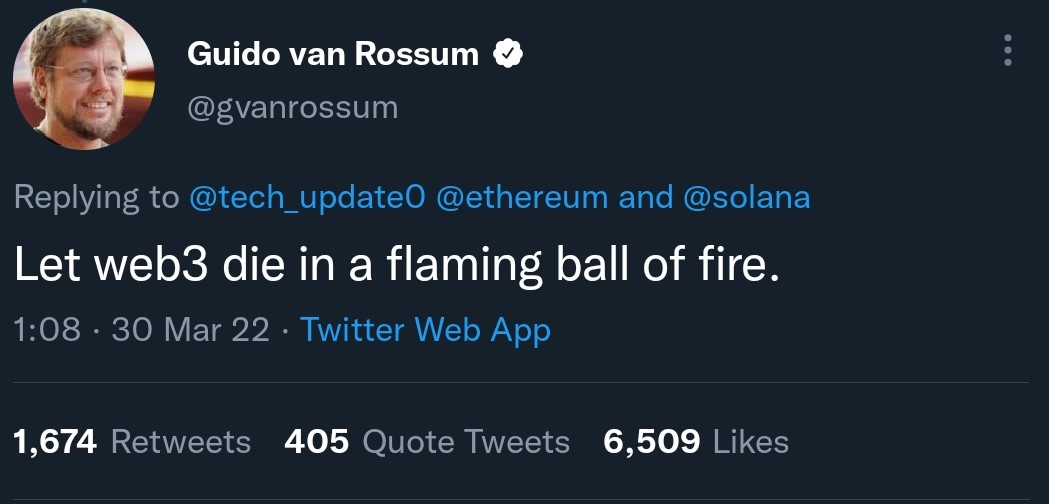Click the 'Replying to' label text
1049x504 pixels.
pyautogui.click(x=96, y=197)
